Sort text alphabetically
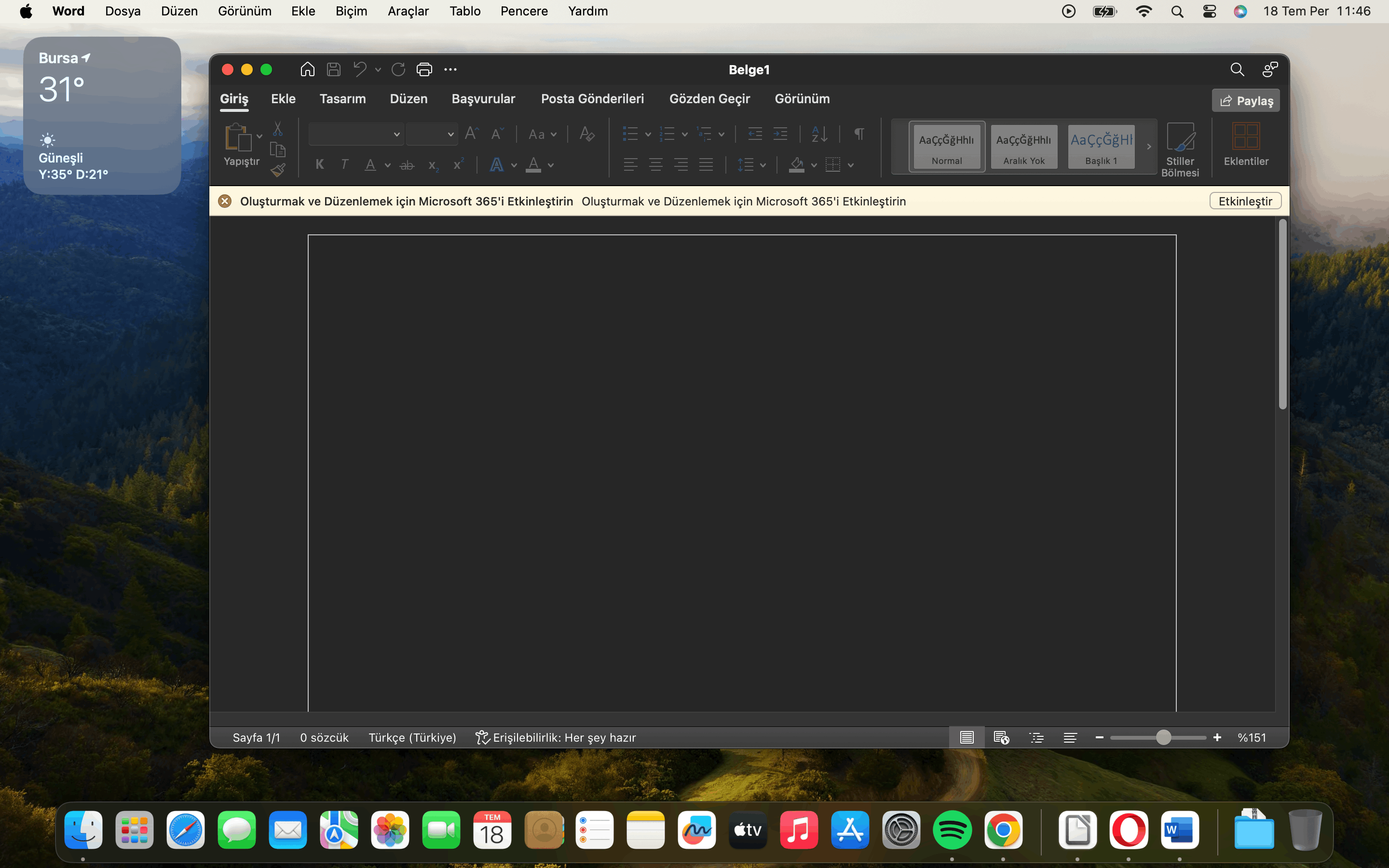Viewport: 1389px width, 868px height. [819, 134]
